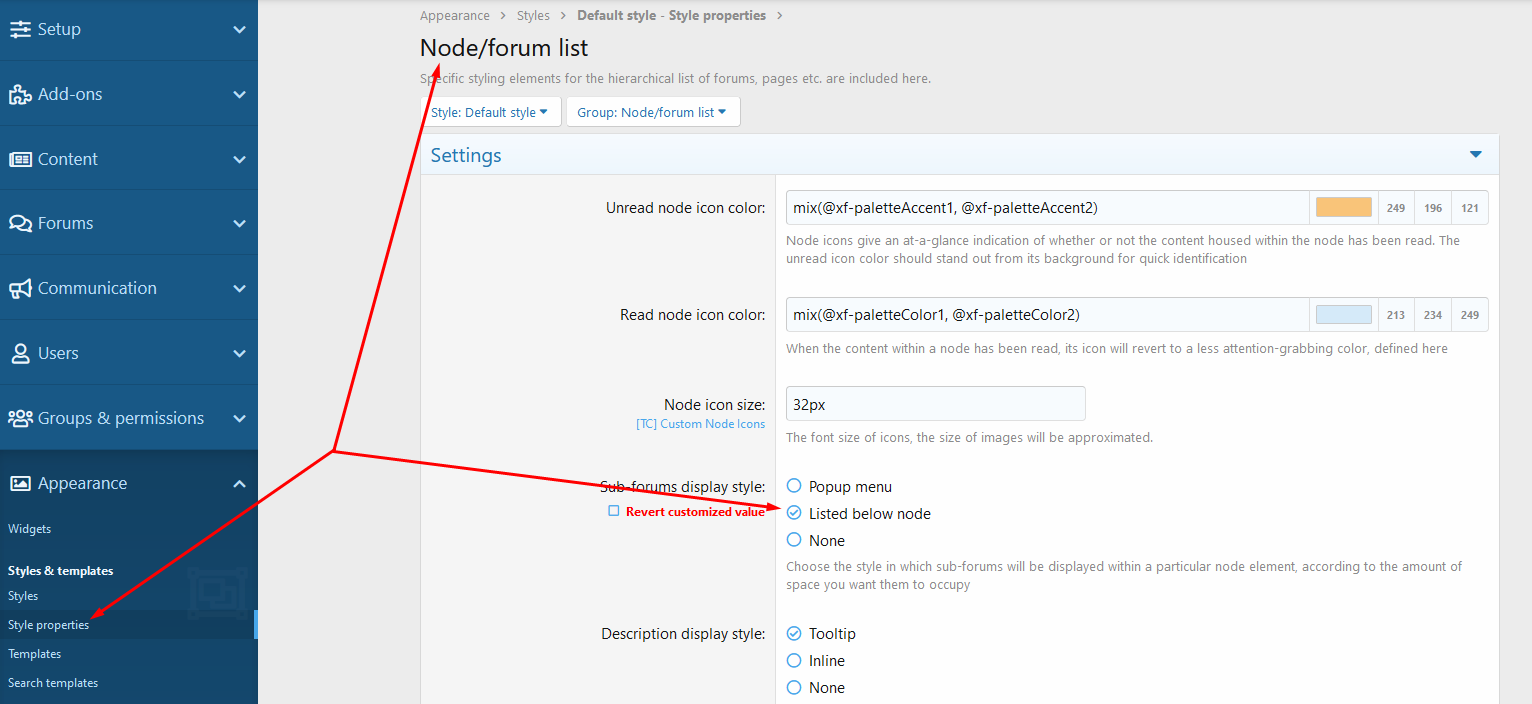Expand the Groups & permissions chevron

pos(239,418)
